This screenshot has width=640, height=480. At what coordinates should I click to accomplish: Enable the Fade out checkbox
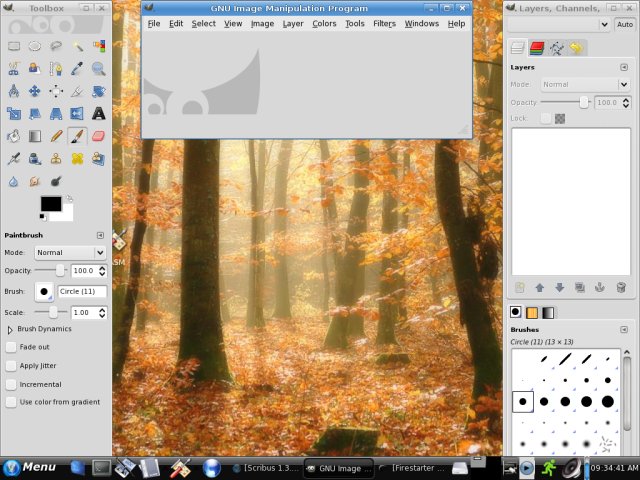pos(11,347)
